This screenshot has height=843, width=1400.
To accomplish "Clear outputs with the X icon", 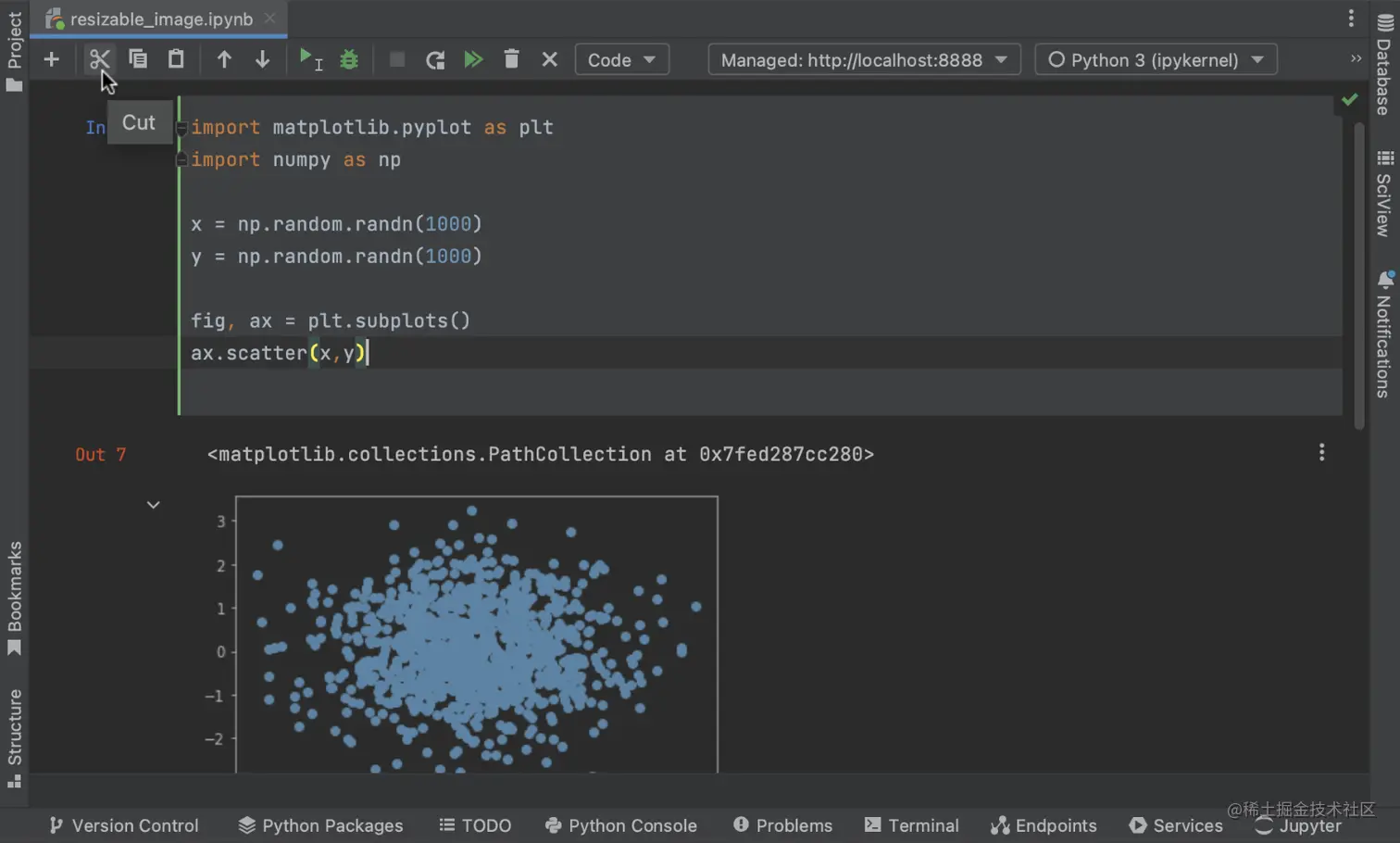I will tap(550, 59).
